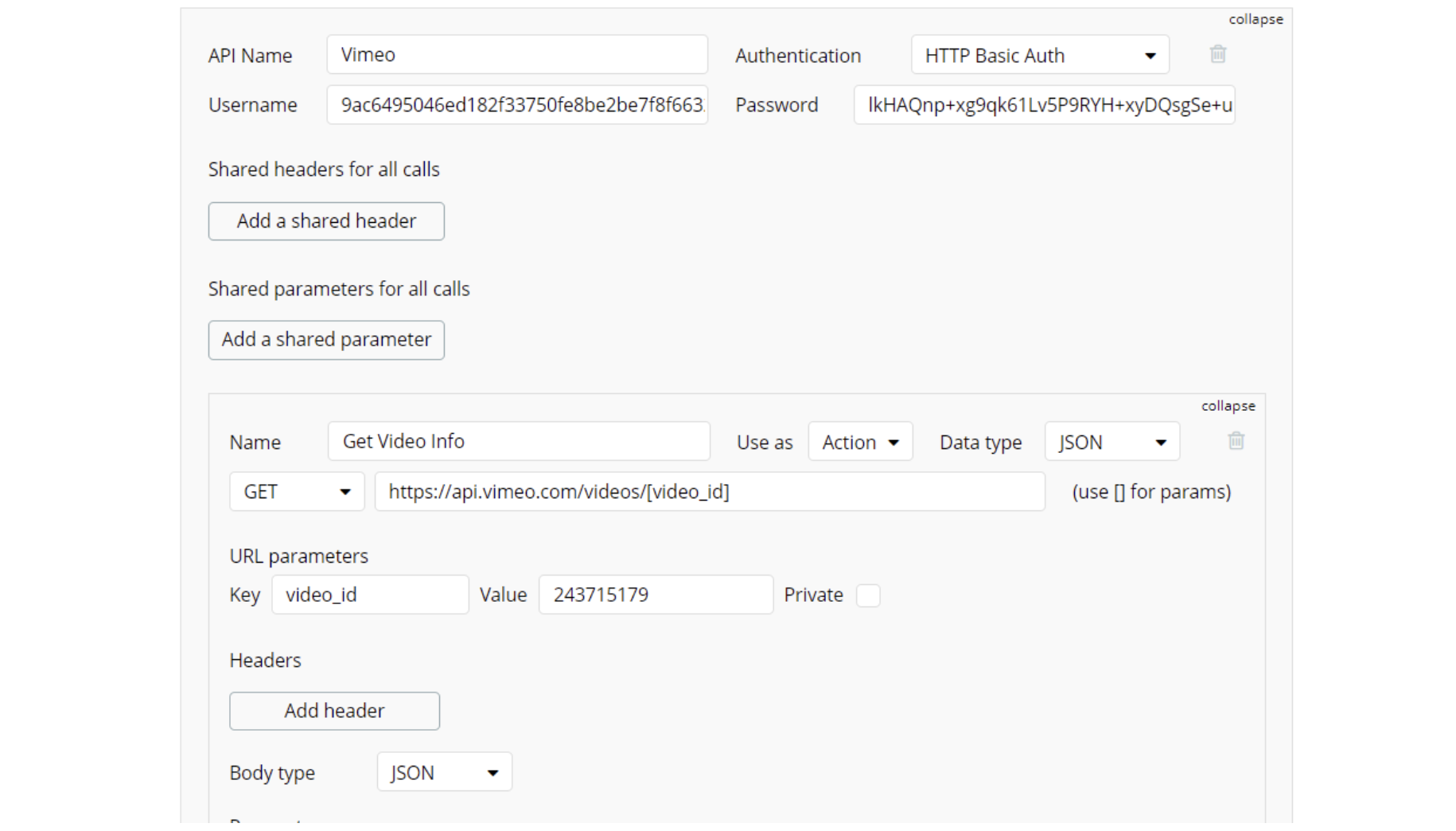The width and height of the screenshot is (1456, 831).
Task: Collapse the Vimeo API section
Action: 1256,19
